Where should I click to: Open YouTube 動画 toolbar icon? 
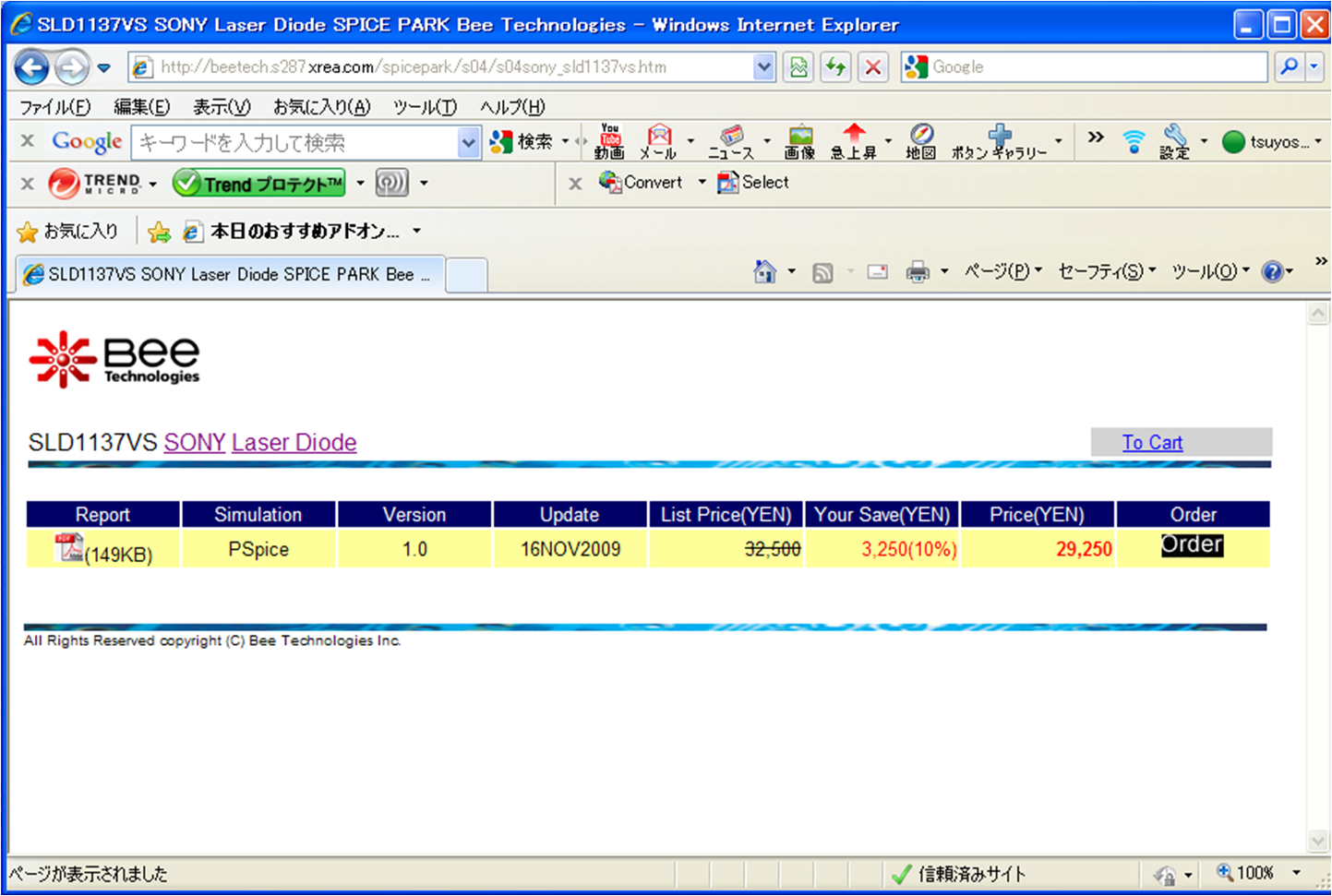point(609,141)
